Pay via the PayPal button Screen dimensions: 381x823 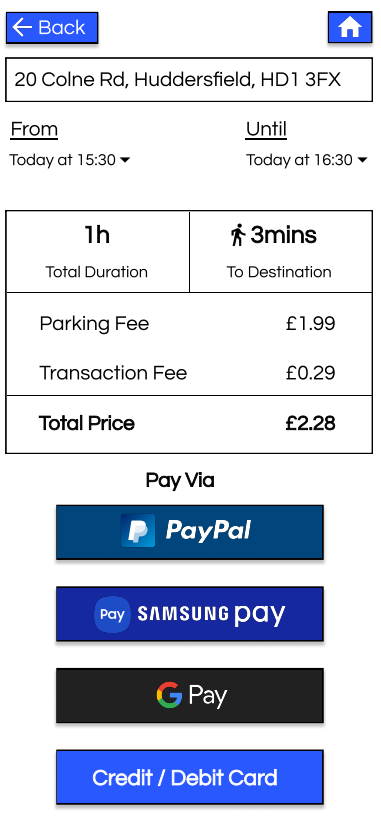(x=189, y=532)
